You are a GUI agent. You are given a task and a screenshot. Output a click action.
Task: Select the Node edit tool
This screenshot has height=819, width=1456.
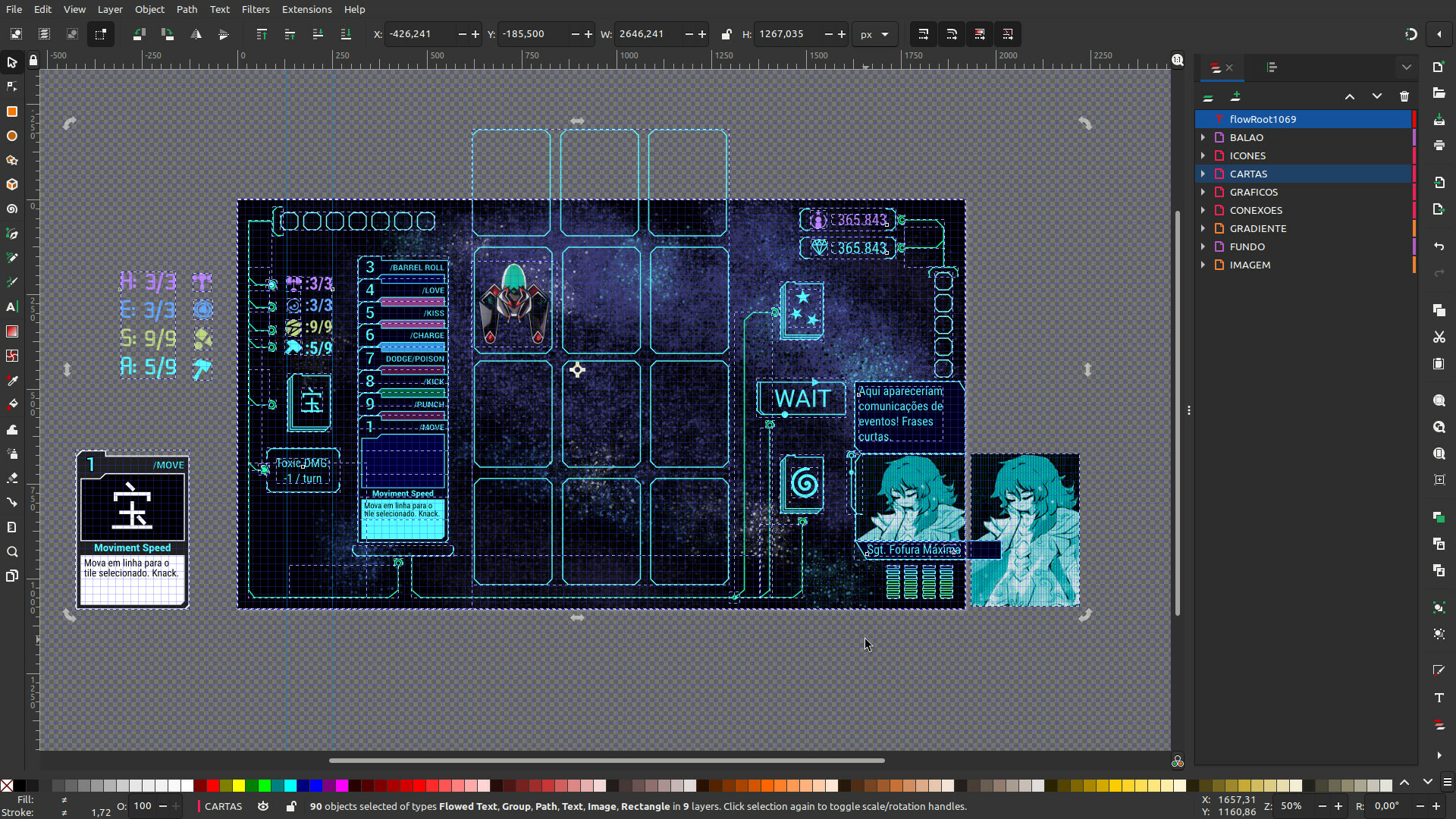12,86
